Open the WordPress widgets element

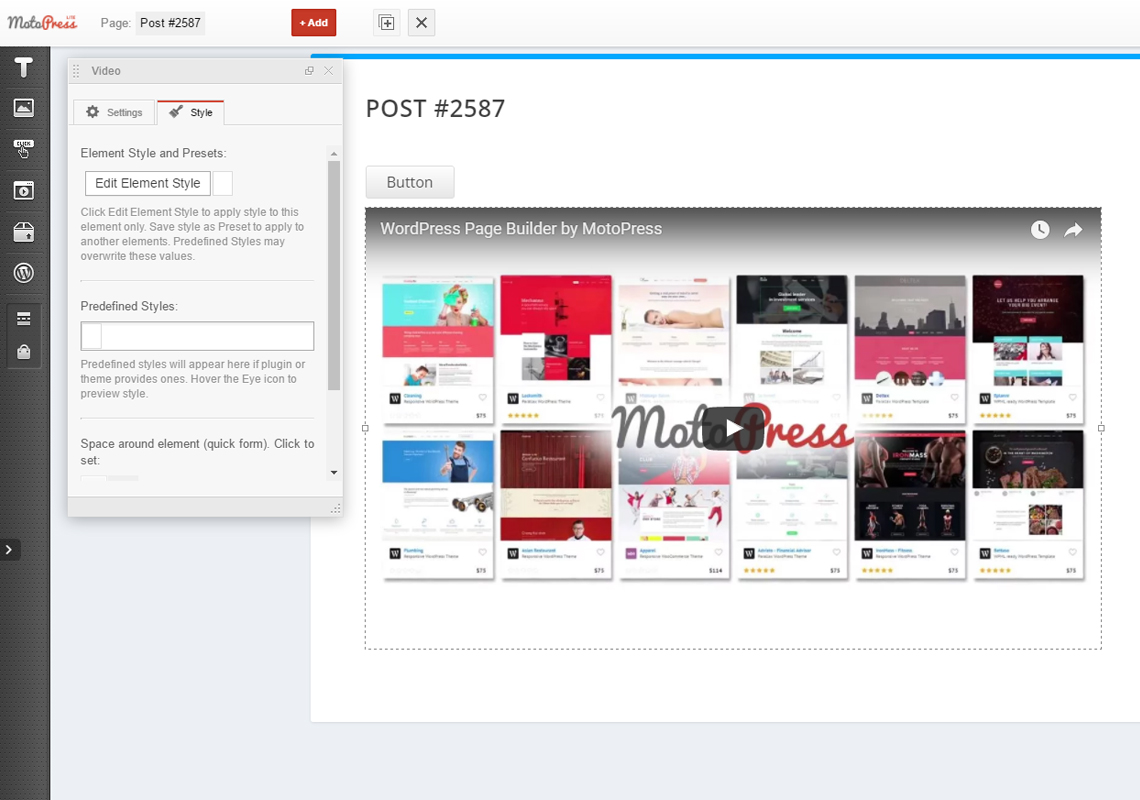point(24,272)
